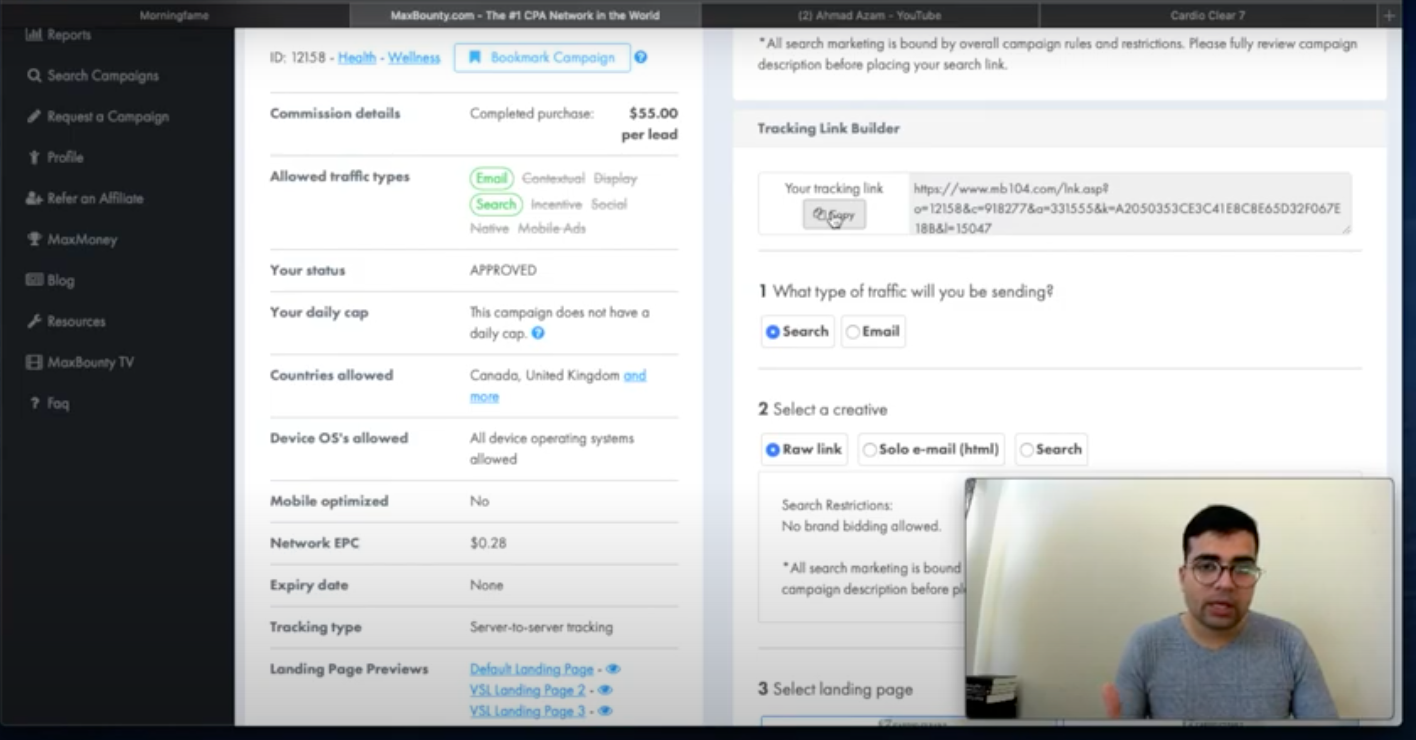Select the Search creative radio button
Screen dimensions: 1416x740
[1026, 450]
